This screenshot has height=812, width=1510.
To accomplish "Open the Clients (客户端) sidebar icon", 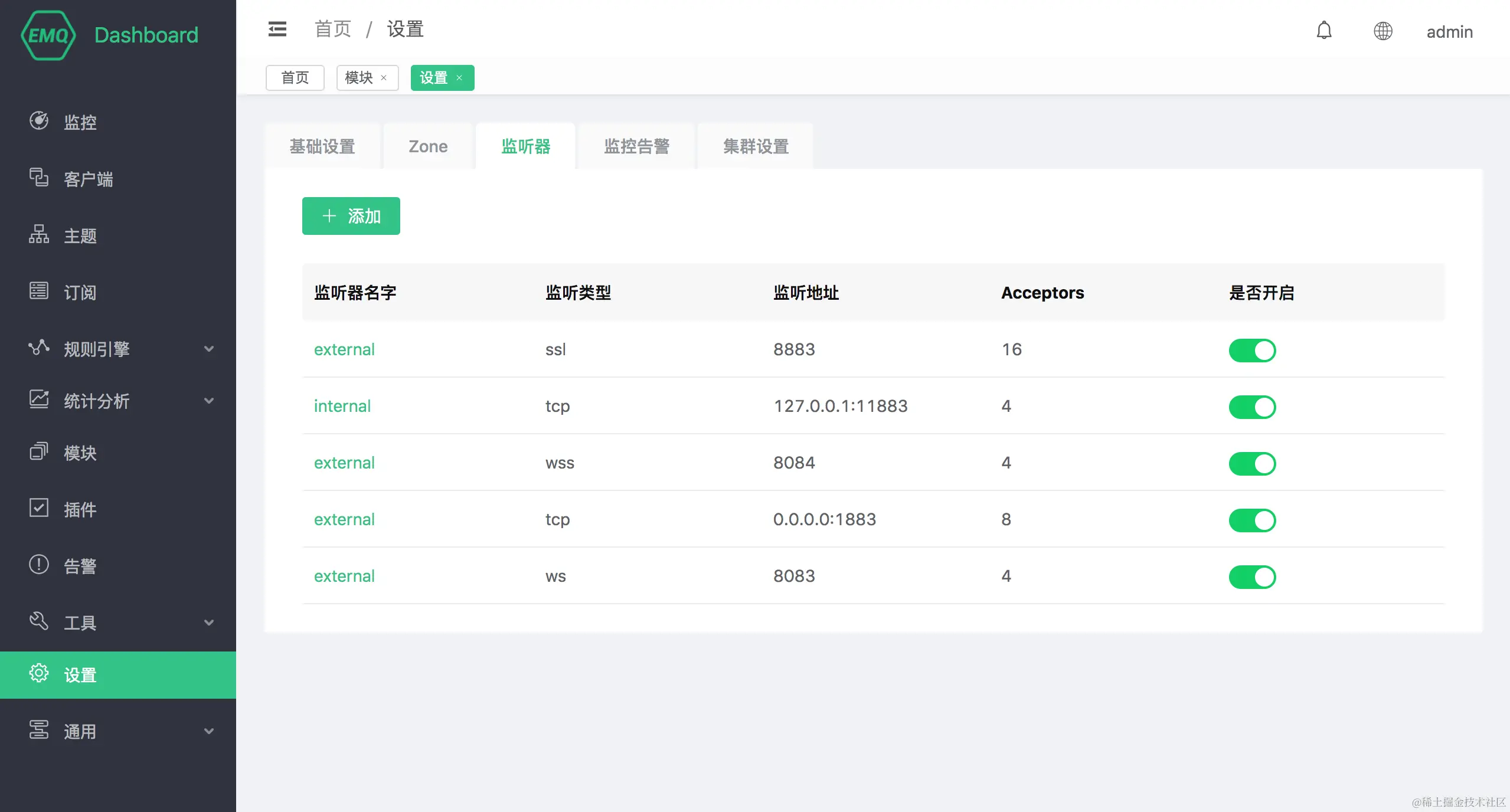I will (39, 178).
